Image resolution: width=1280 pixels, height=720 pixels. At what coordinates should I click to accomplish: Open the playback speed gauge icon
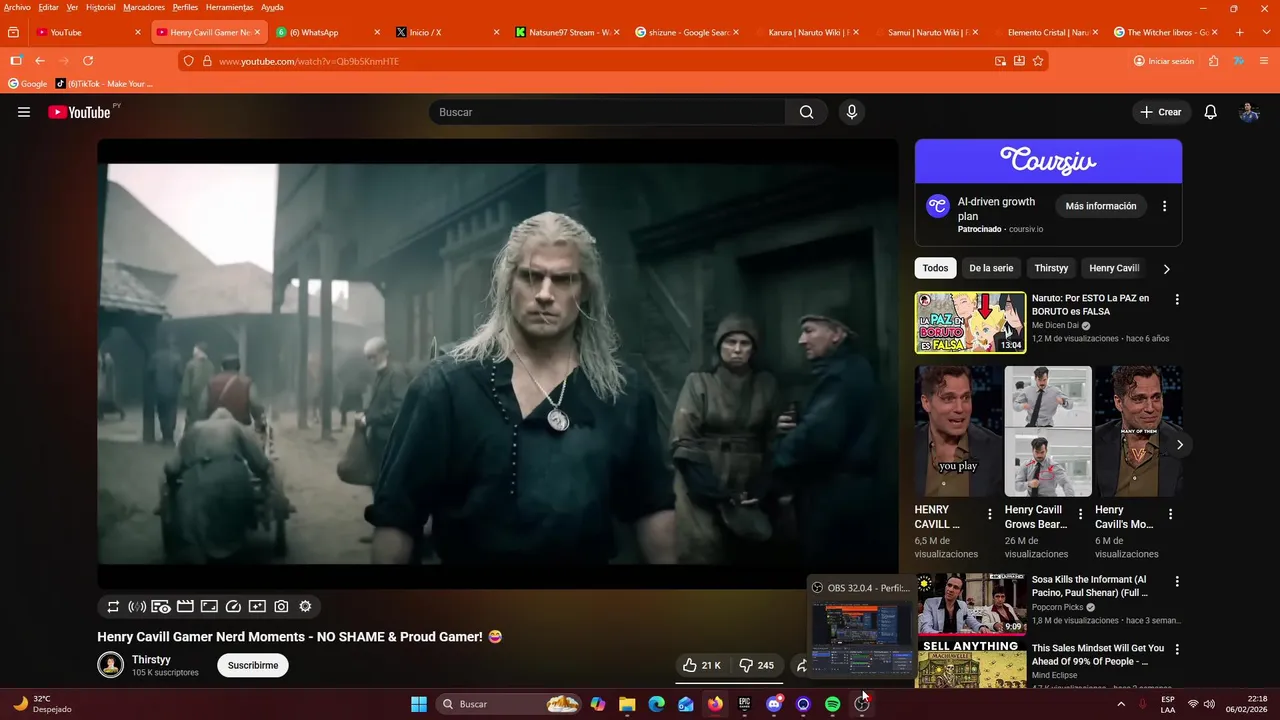pyautogui.click(x=233, y=606)
